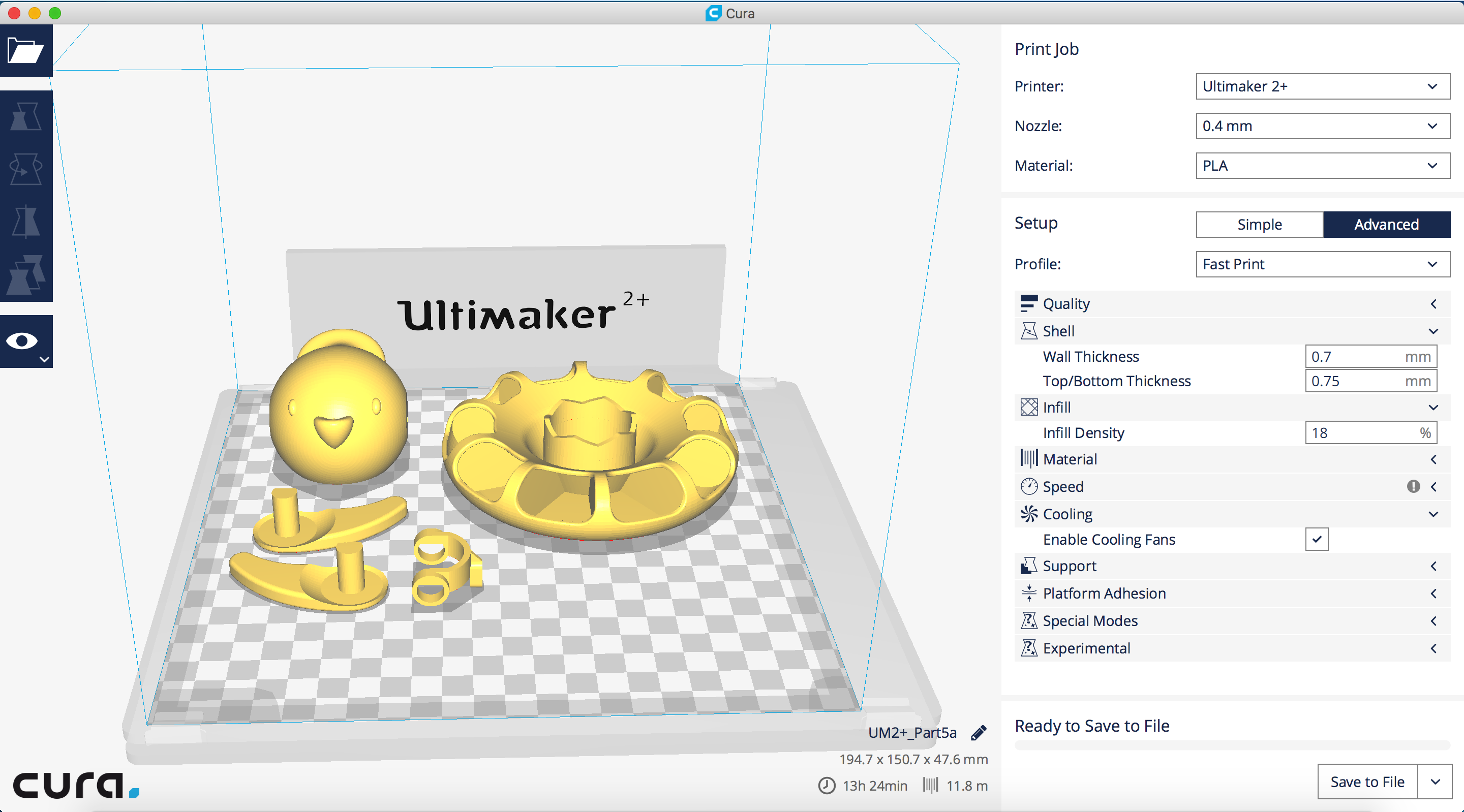Open the View Mode eye icon
Image resolution: width=1464 pixels, height=812 pixels.
23,341
